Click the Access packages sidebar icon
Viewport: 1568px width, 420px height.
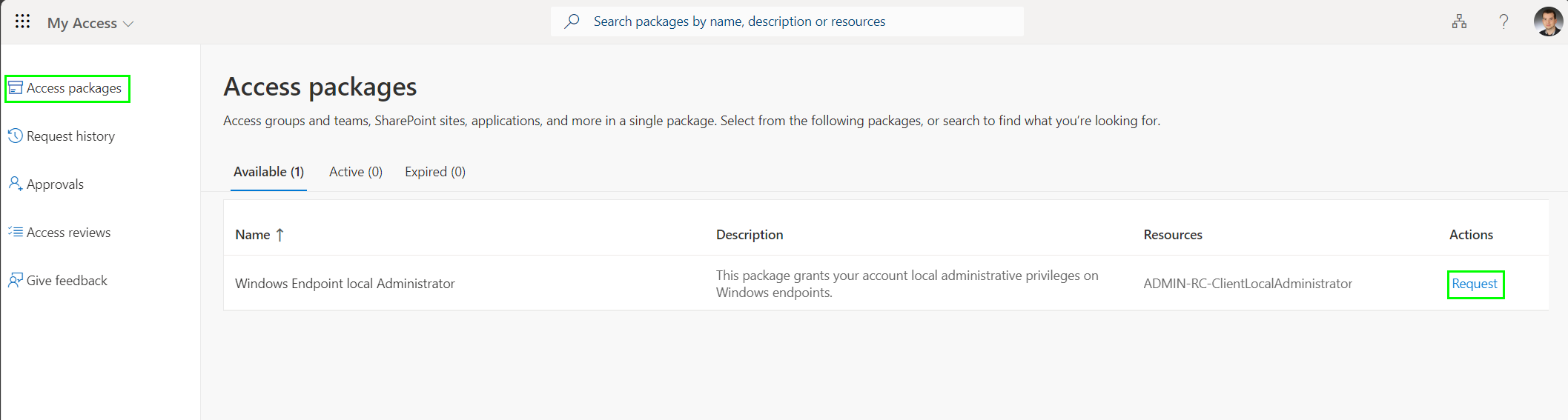(x=16, y=88)
